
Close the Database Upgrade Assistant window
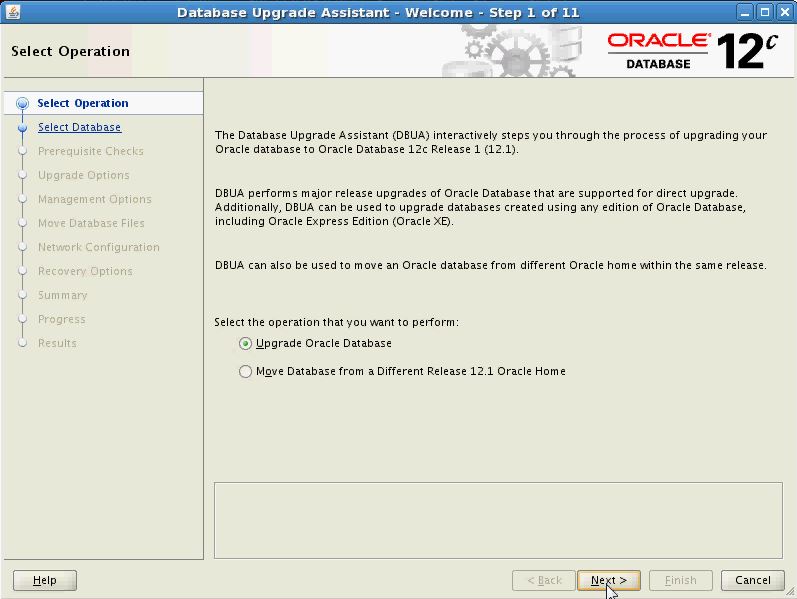pos(784,12)
